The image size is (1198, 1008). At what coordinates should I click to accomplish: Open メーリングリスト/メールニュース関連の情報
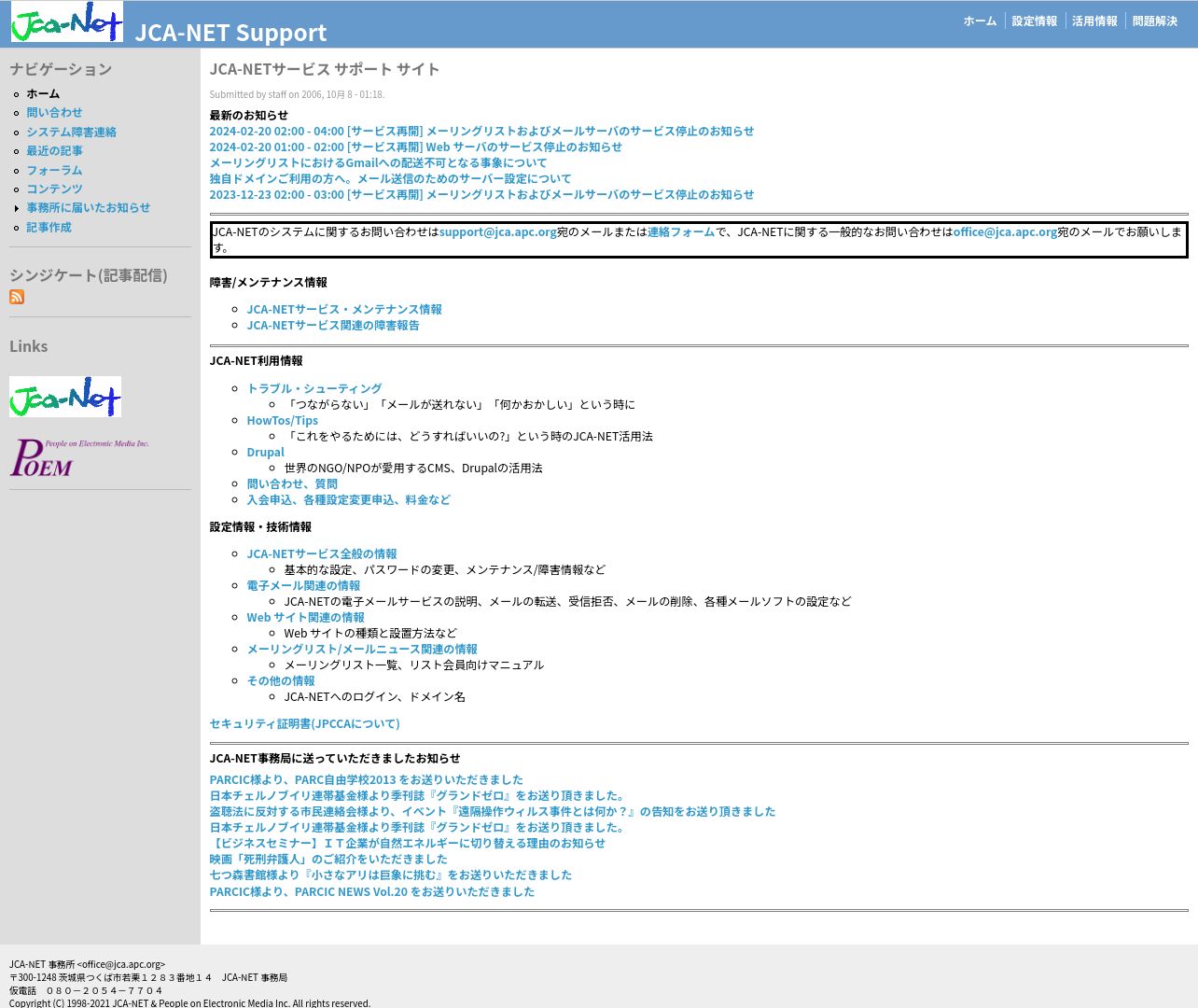point(362,649)
